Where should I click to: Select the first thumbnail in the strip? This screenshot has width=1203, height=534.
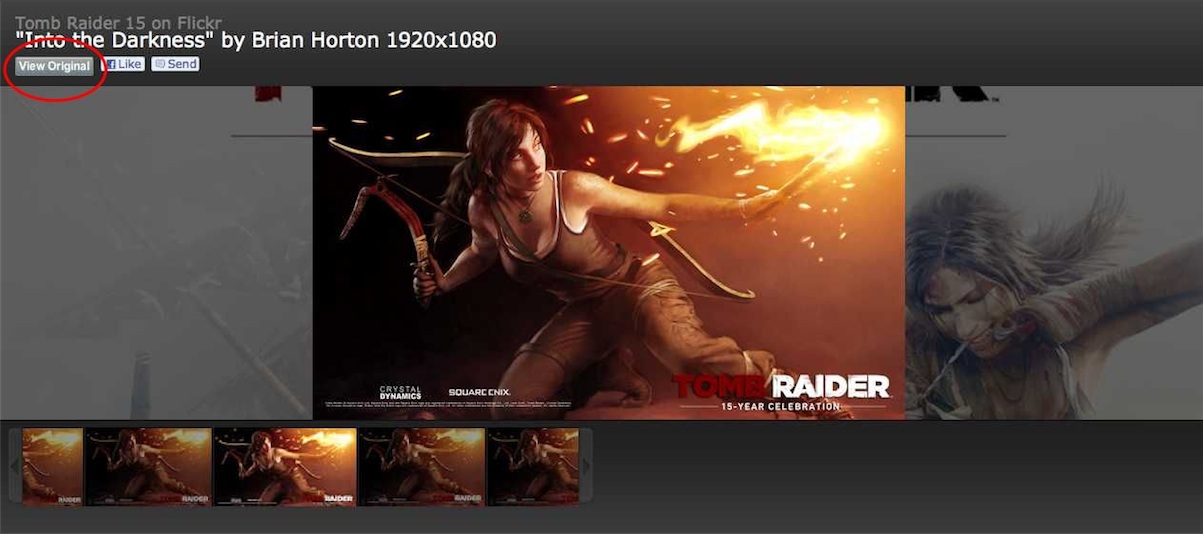pos(52,466)
